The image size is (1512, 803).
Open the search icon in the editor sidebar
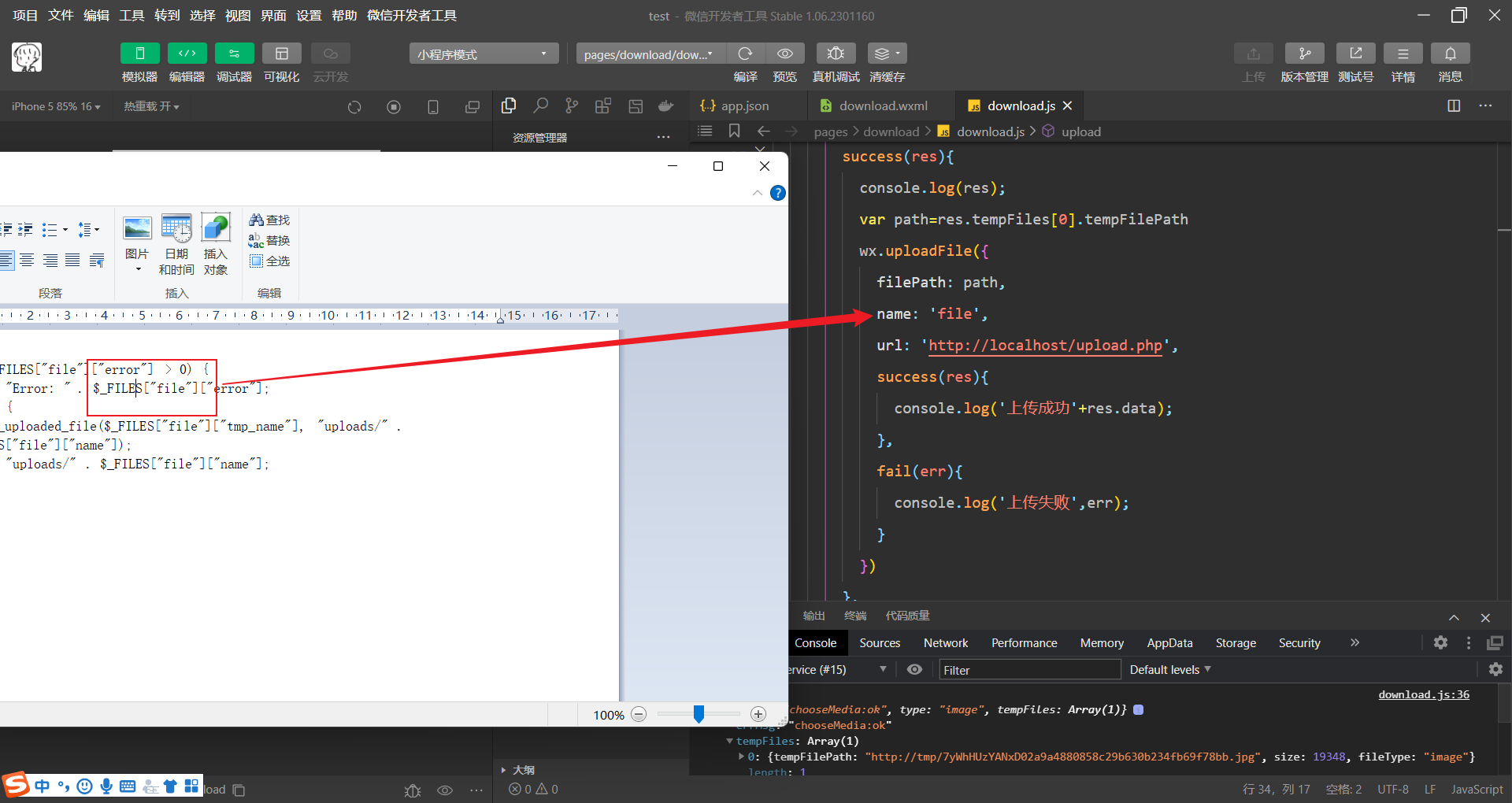coord(540,105)
